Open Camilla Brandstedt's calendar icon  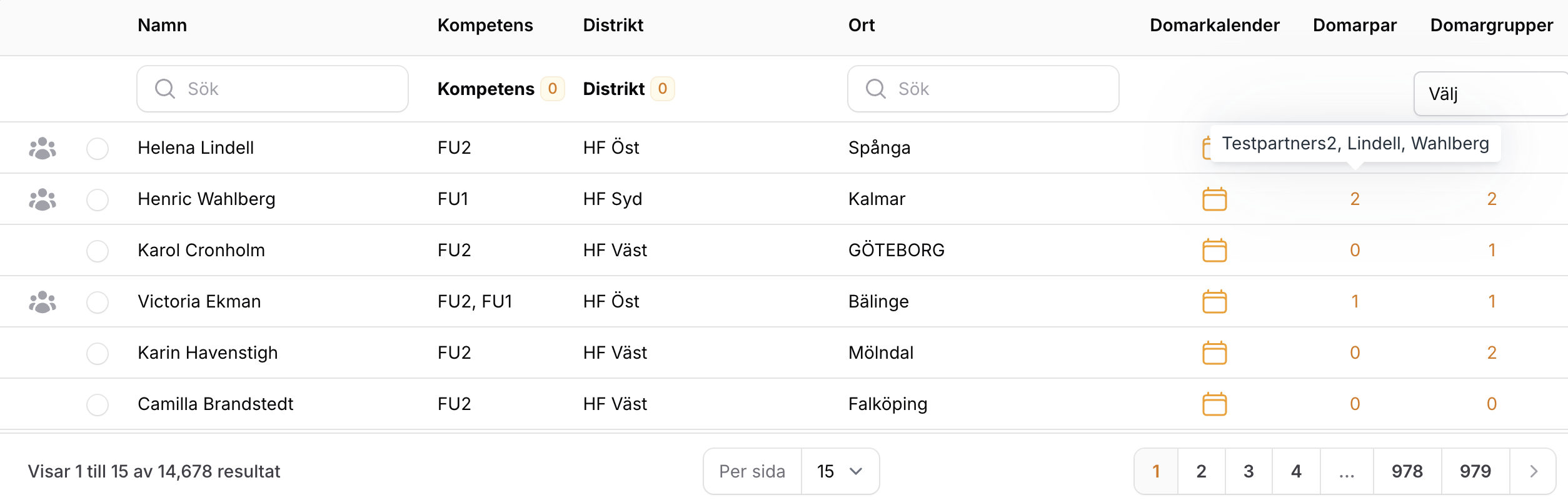(x=1214, y=404)
